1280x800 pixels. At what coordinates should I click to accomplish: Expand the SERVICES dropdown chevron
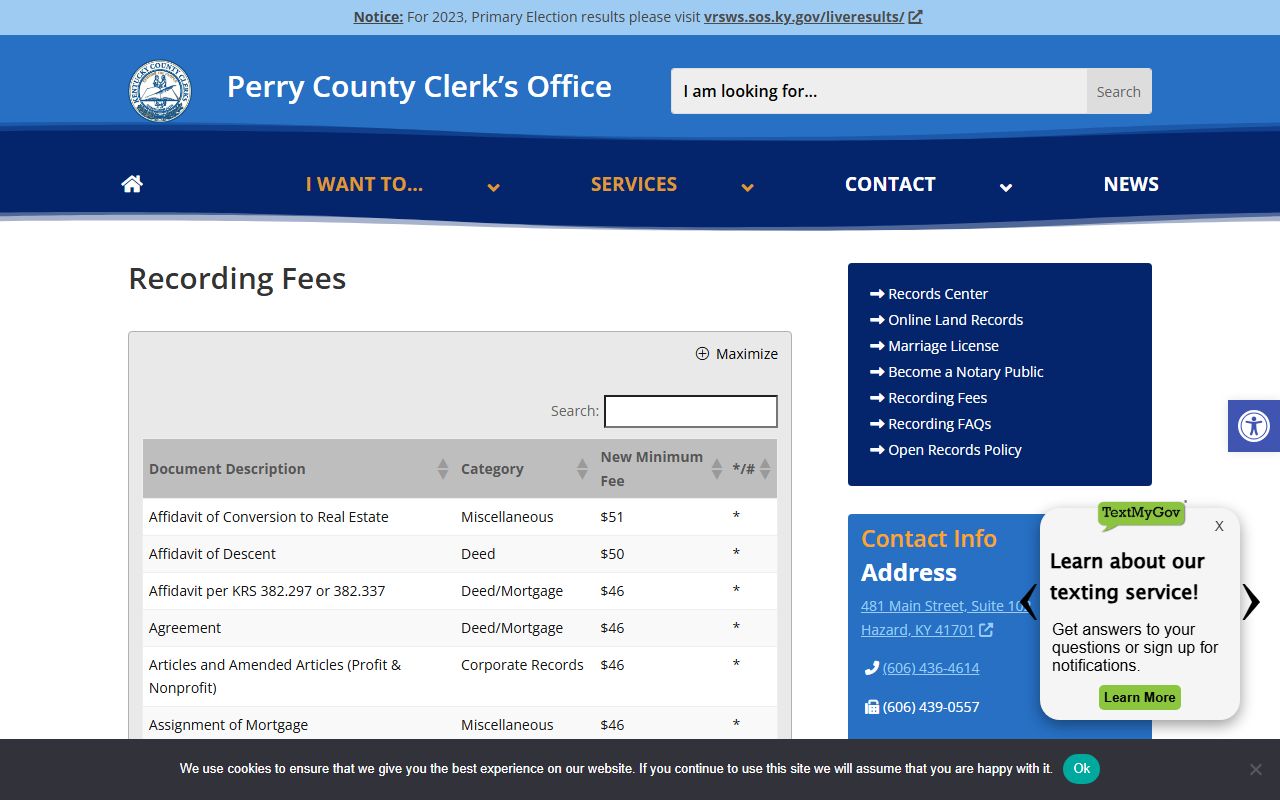tap(747, 187)
